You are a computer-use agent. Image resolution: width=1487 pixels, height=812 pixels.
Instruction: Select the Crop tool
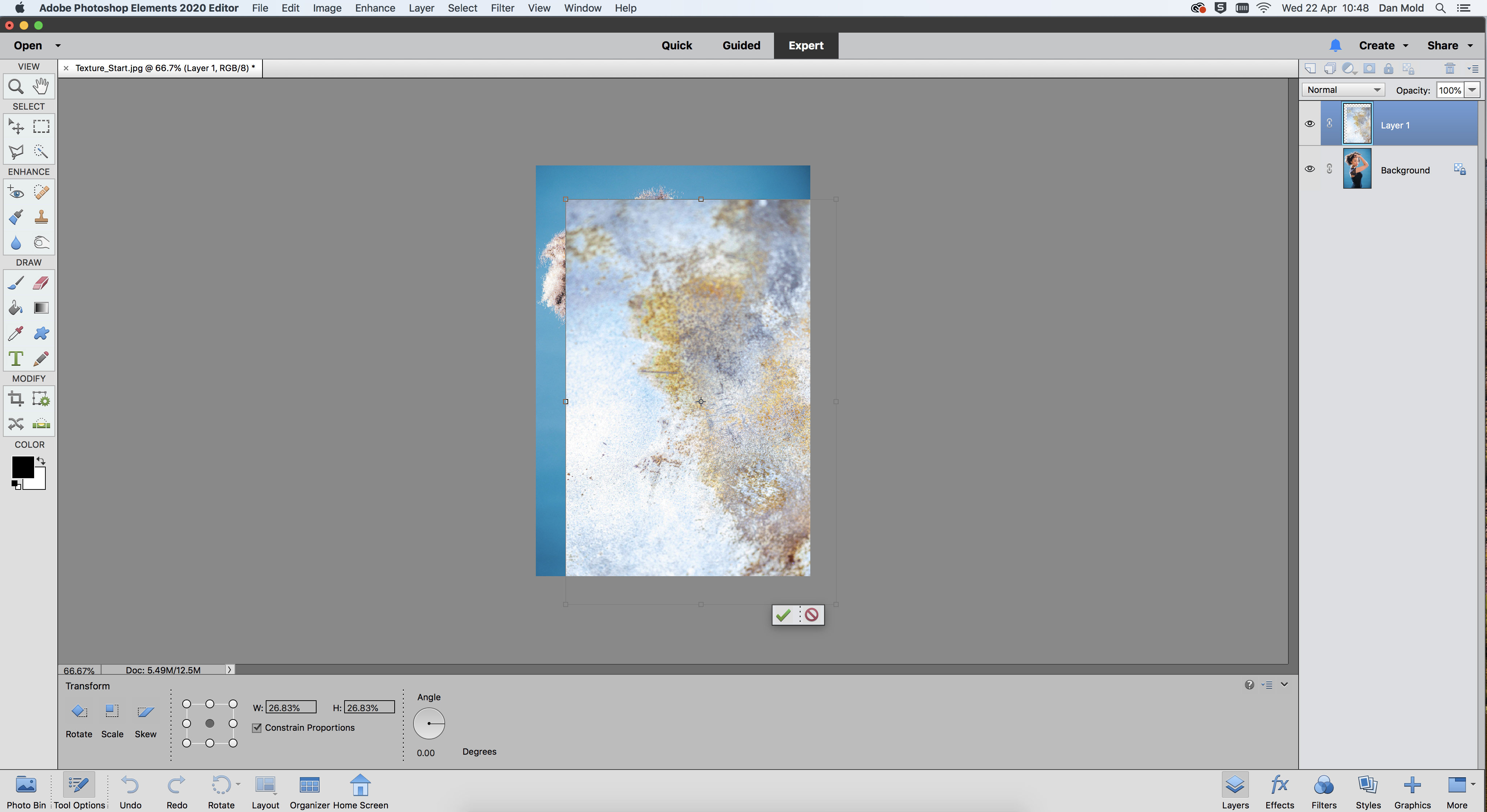click(x=16, y=399)
